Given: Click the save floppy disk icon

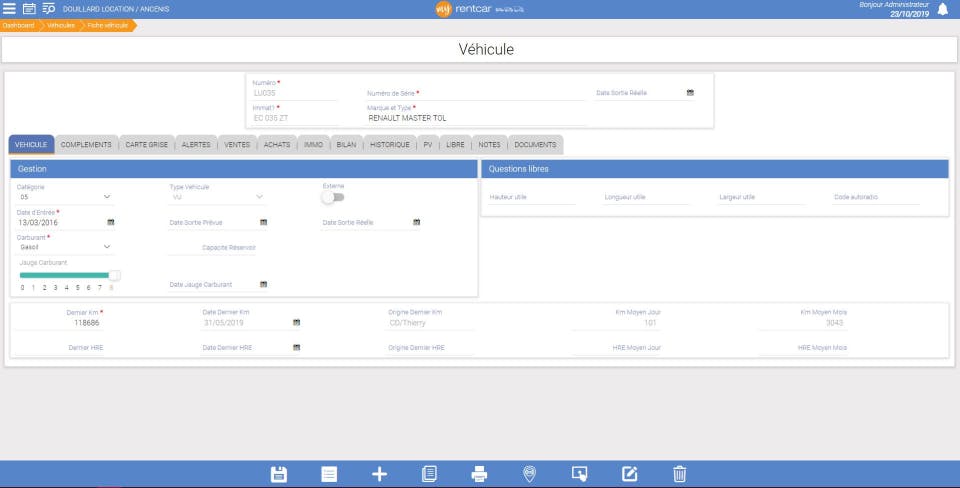Looking at the screenshot, I should tap(279, 474).
